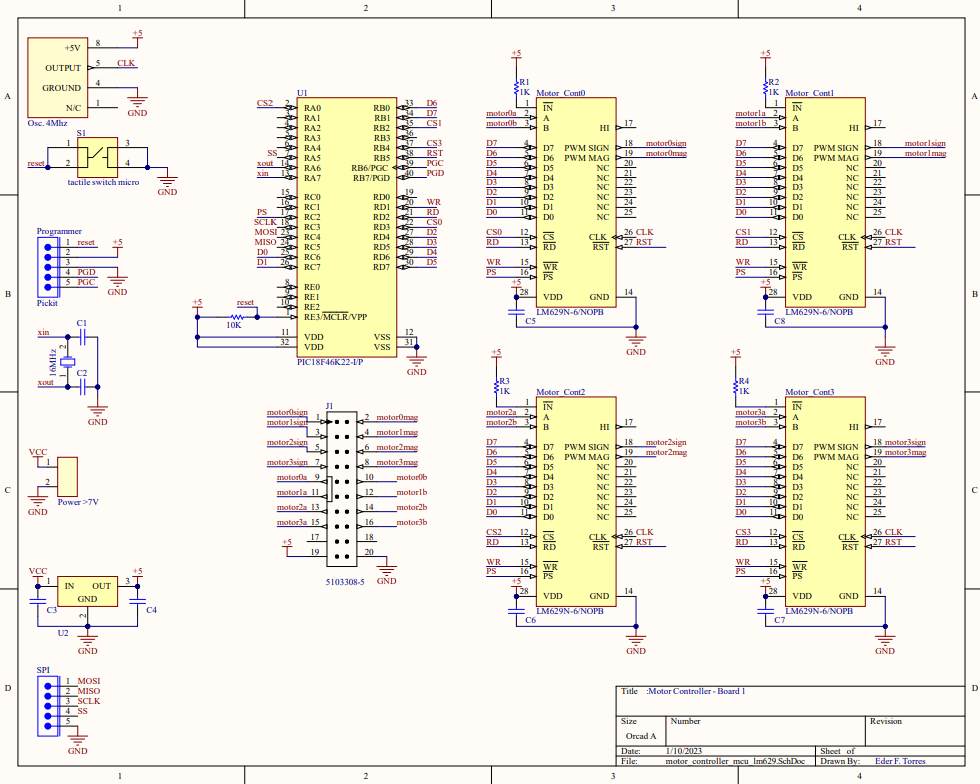The image size is (980, 784).
Task: Click the U2 voltage regulator block
Action: pyautogui.click(x=87, y=591)
